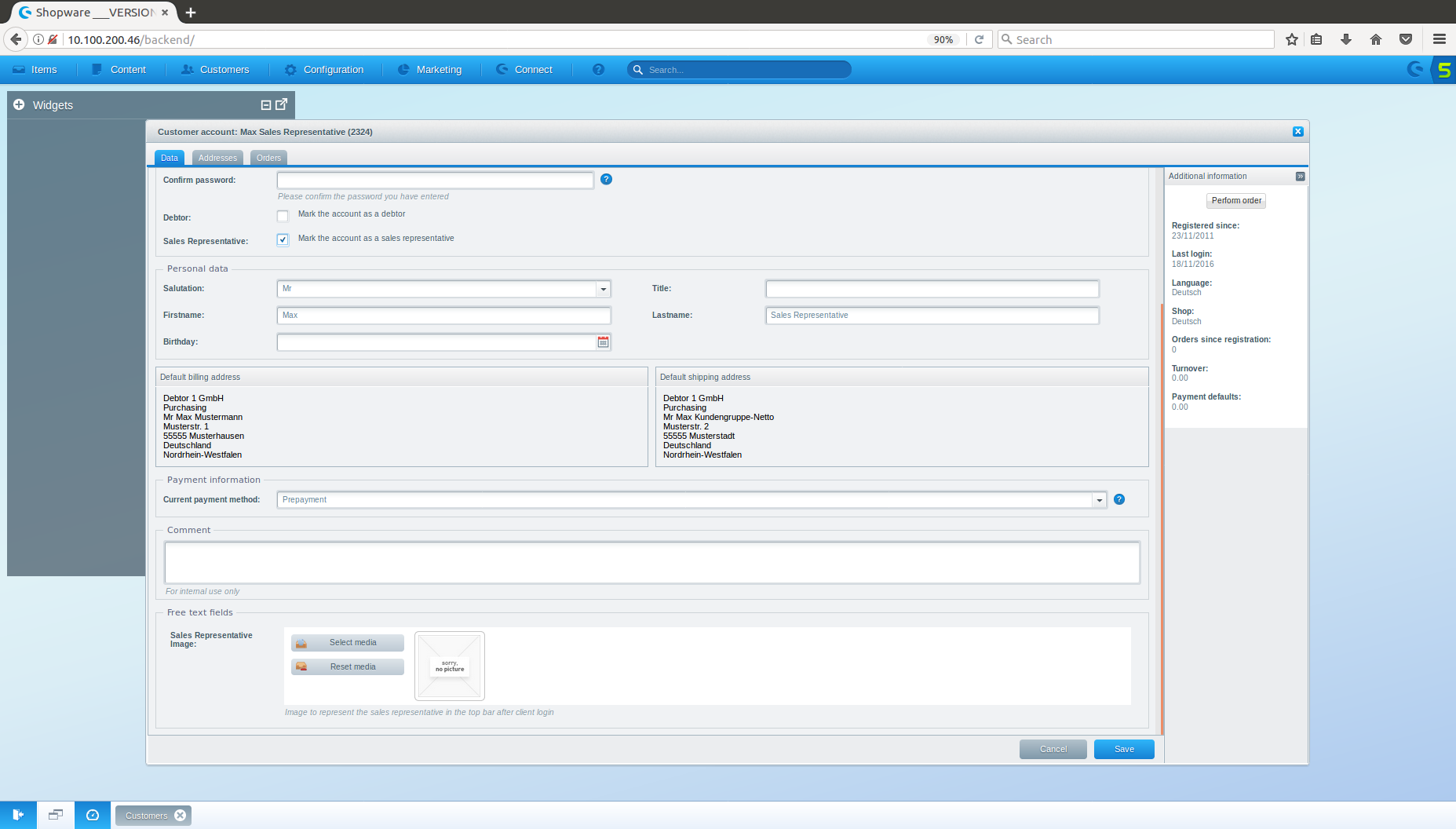Switch to the Addresses tab
The width and height of the screenshot is (1456, 829).
217,158
